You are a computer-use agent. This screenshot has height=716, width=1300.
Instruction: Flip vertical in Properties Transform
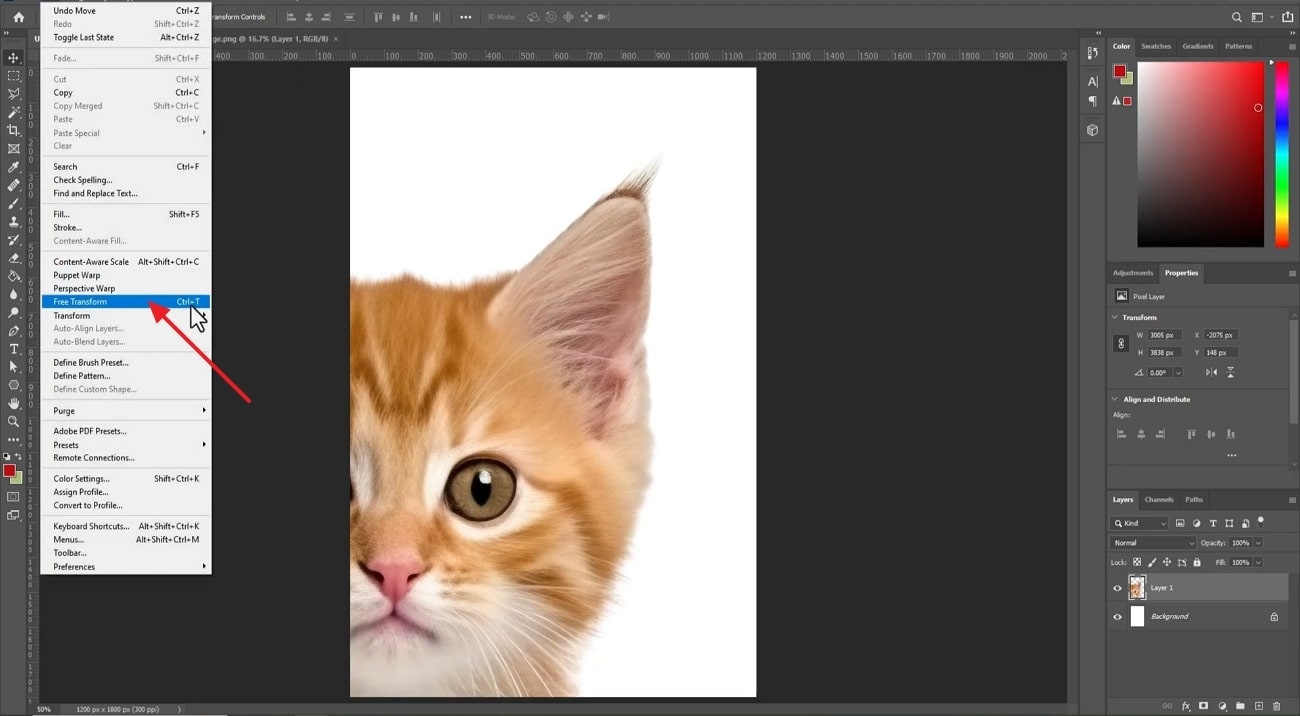pyautogui.click(x=1230, y=372)
